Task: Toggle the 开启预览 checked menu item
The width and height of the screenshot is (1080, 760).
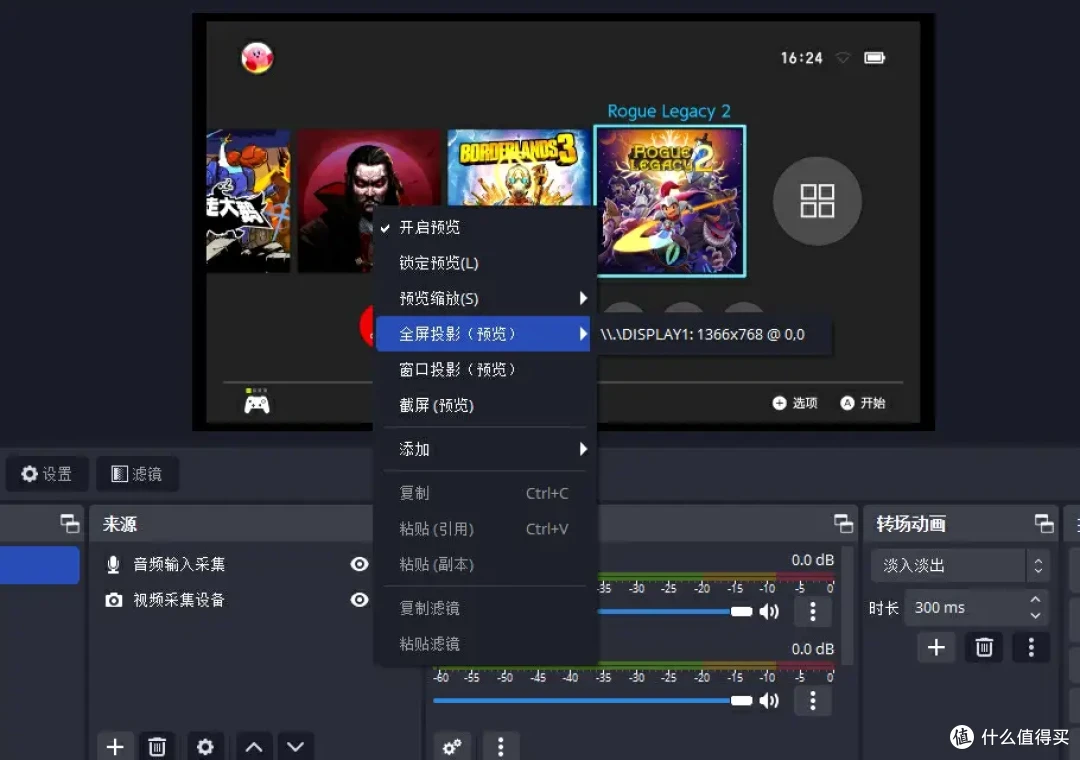Action: pyautogui.click(x=484, y=227)
